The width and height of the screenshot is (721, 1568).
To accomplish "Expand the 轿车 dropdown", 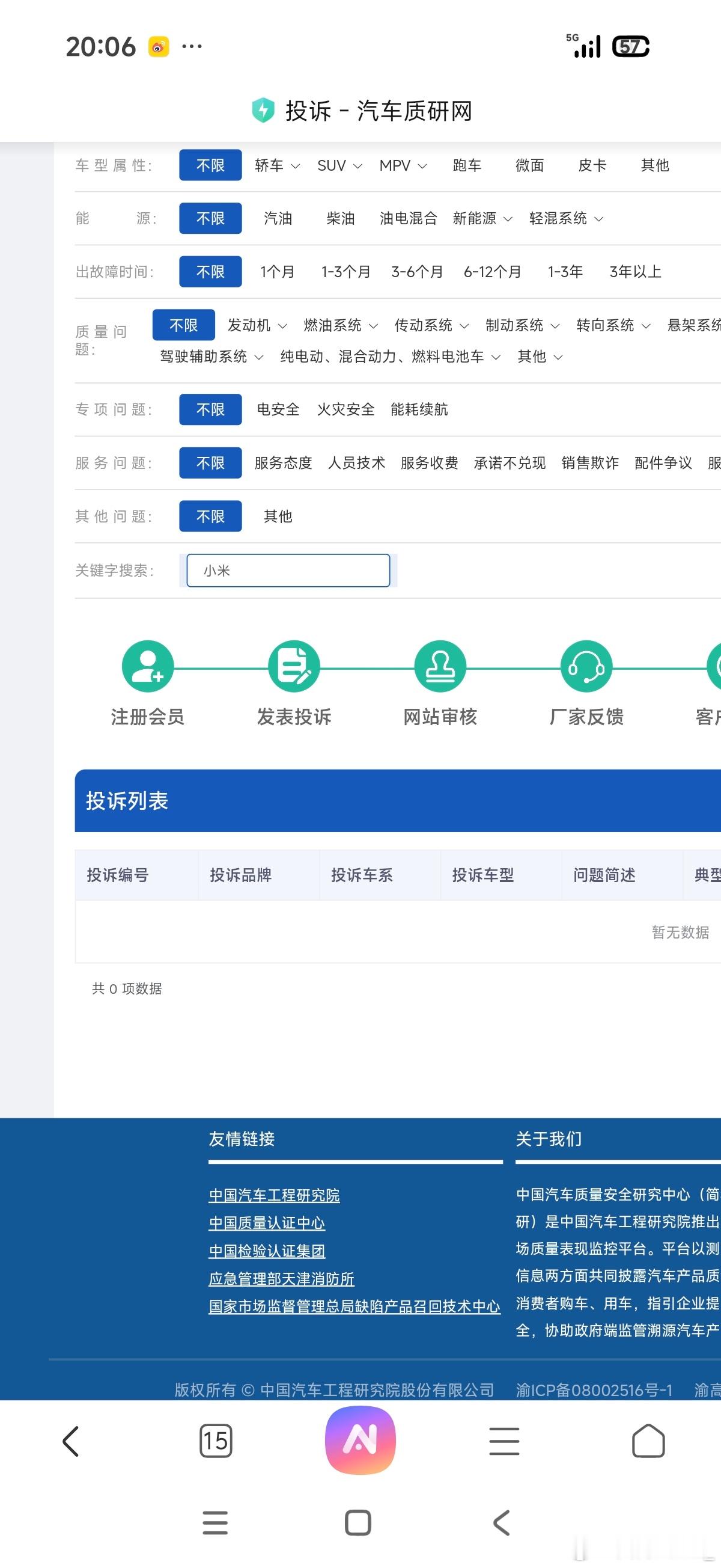I will pos(278,165).
